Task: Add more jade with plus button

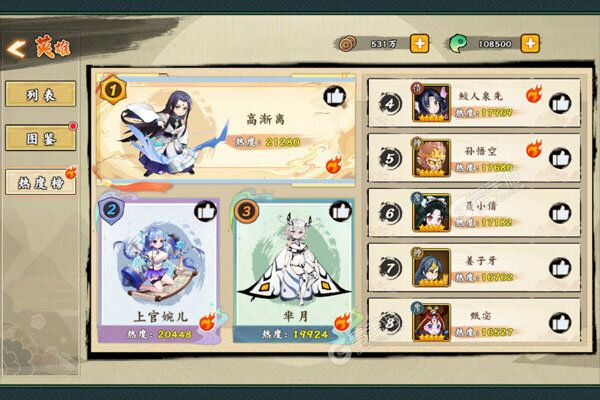Action: pyautogui.click(x=530, y=44)
